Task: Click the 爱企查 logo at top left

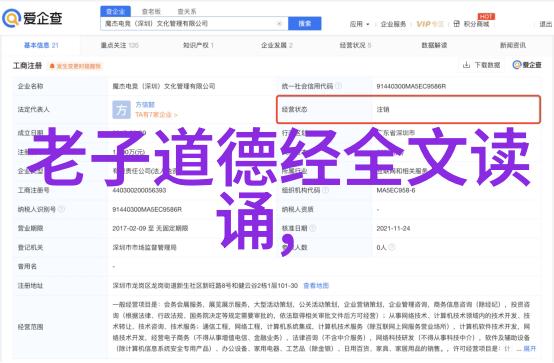Action: pyautogui.click(x=33, y=18)
